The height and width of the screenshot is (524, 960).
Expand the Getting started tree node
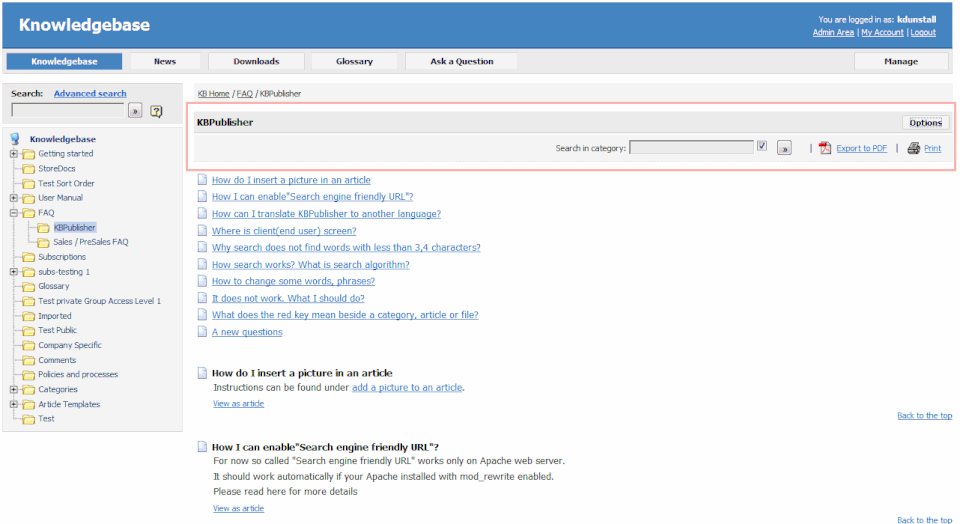pos(13,154)
